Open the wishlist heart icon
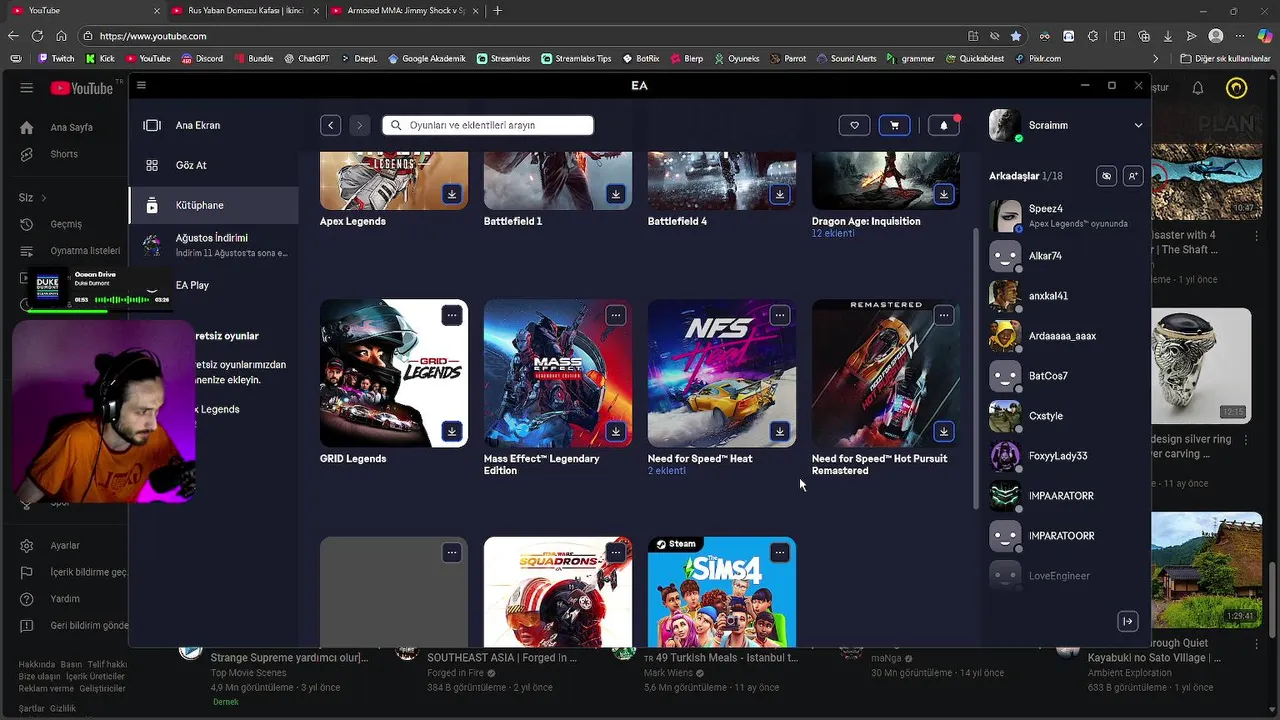 click(854, 125)
